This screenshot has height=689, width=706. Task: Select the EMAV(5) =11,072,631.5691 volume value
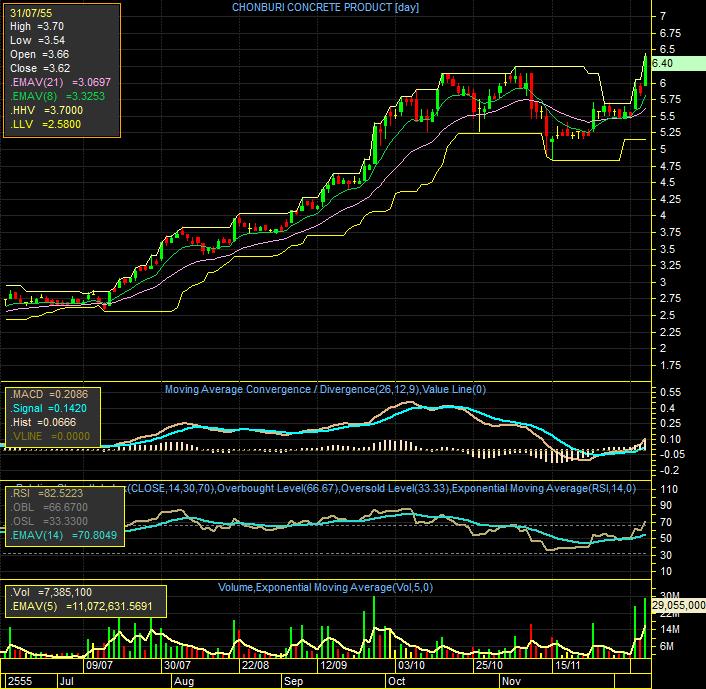[x=81, y=607]
